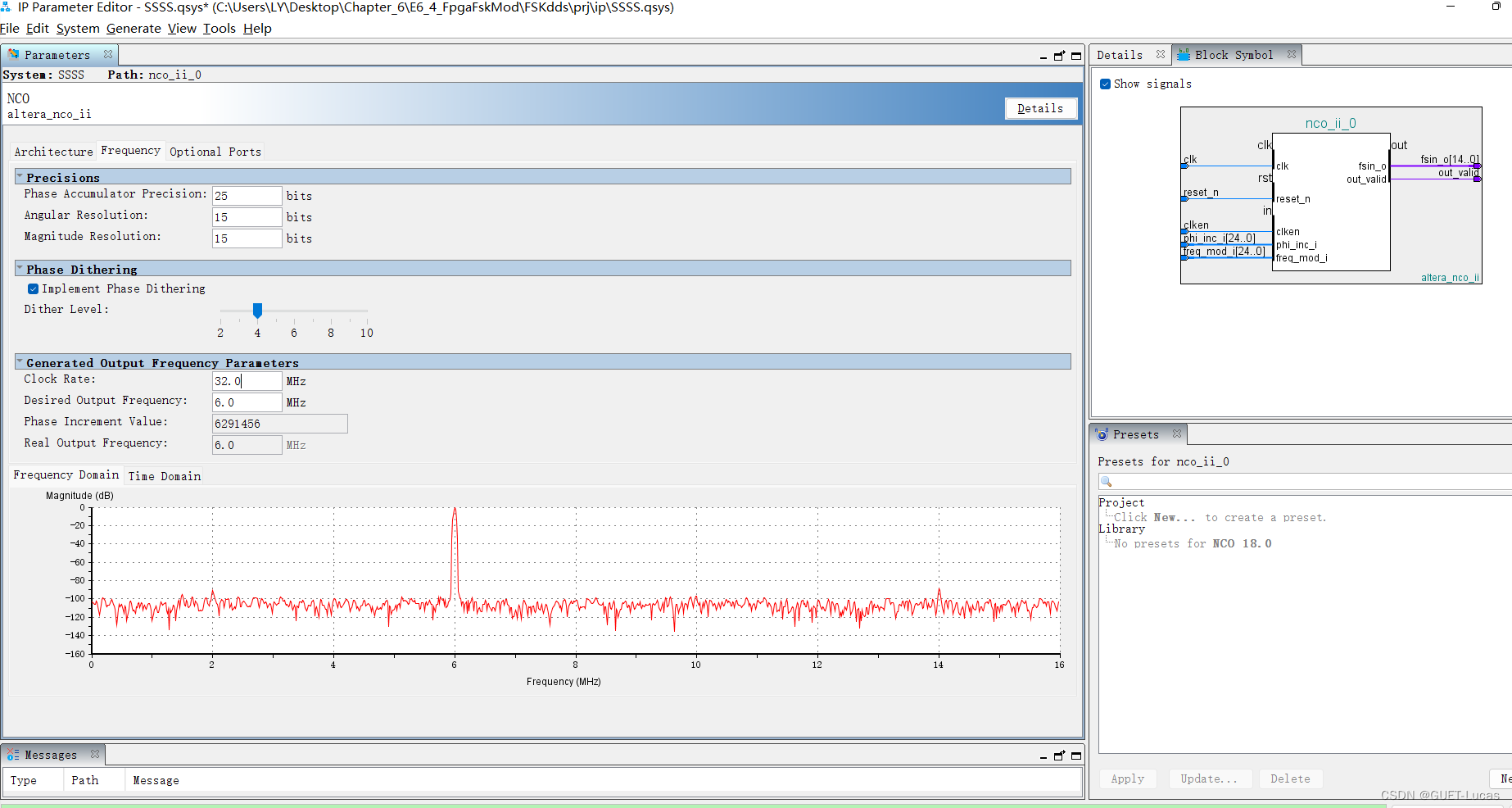
Task: Open the Generate menu
Action: click(134, 28)
